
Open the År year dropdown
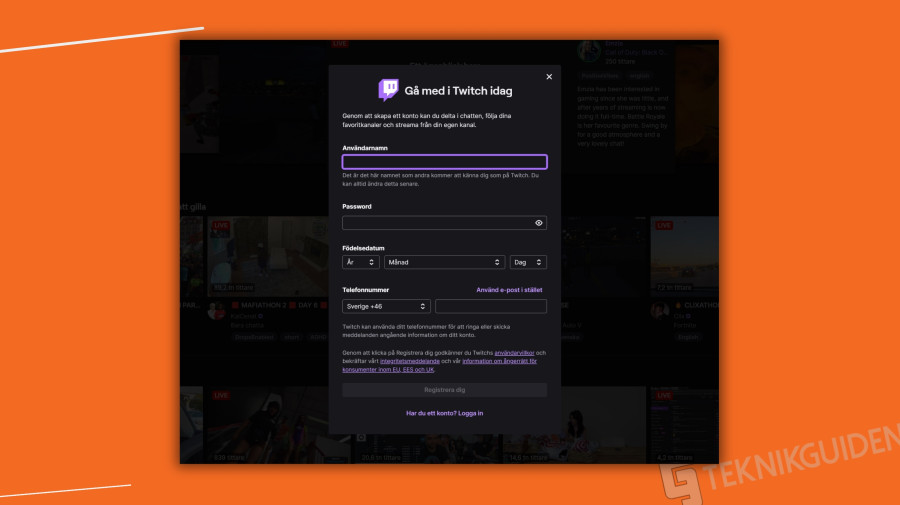pos(360,262)
